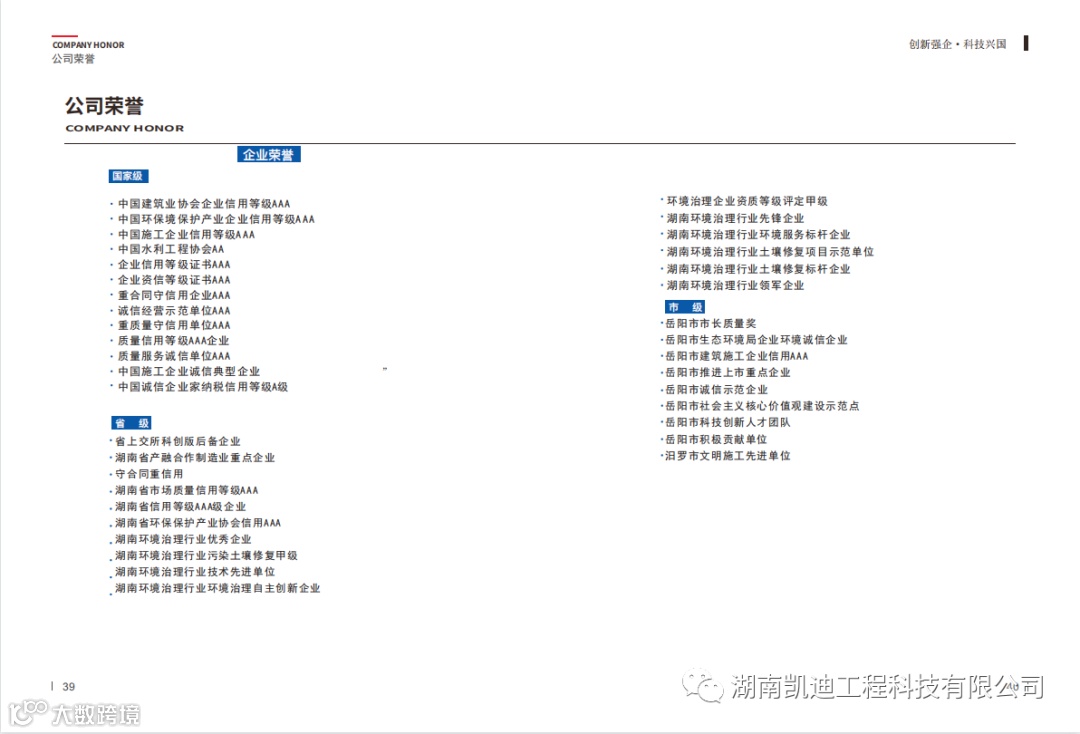Click line 湖南省信用等级AAA级企业
This screenshot has height=734, width=1080.
click(180, 507)
